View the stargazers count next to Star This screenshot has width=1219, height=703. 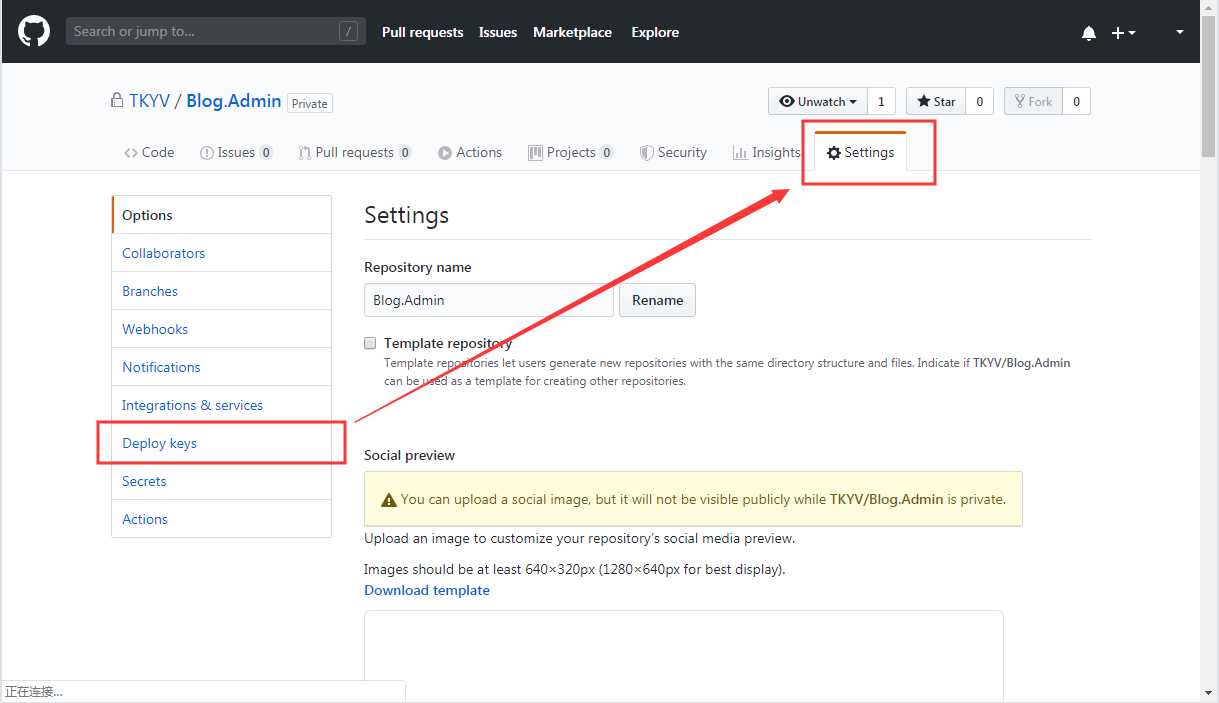979,101
